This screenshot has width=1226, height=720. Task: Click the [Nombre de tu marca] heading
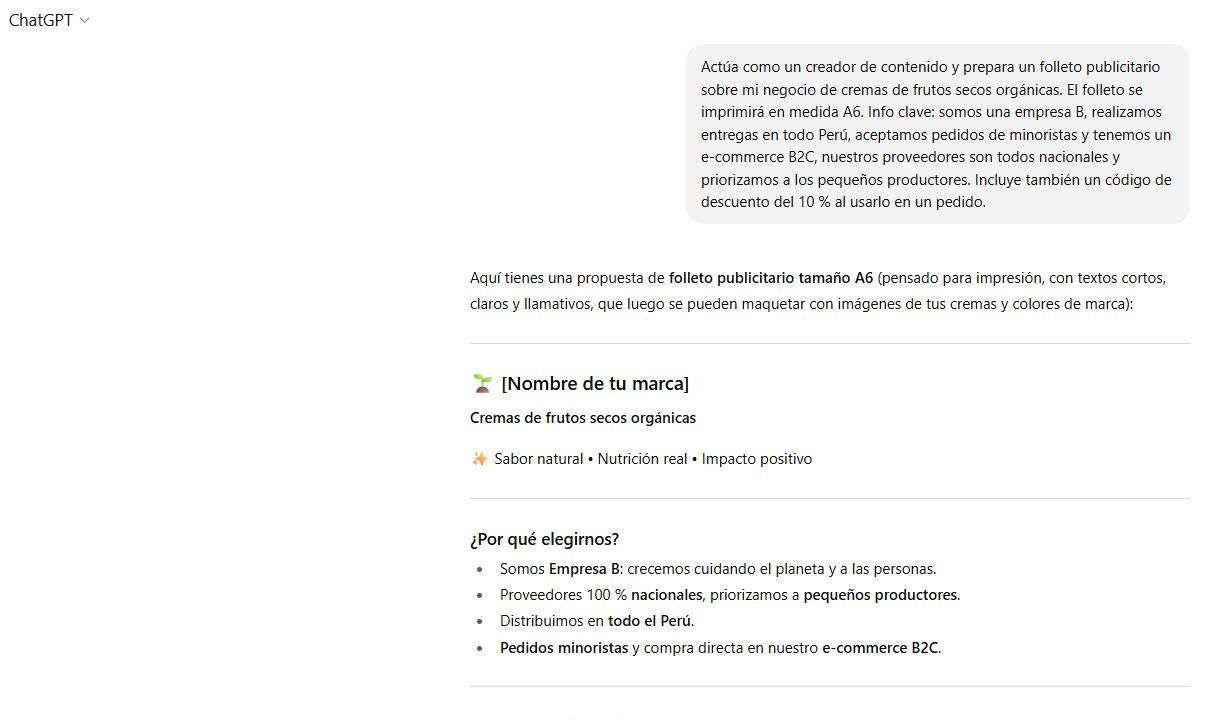click(x=595, y=383)
